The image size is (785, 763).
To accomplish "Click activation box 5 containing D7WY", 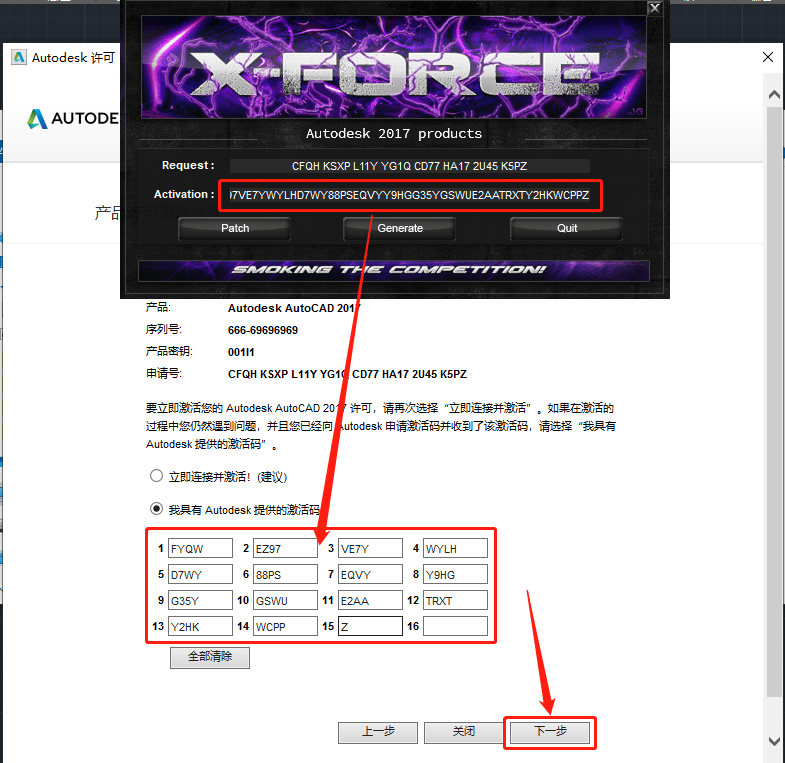I will 200,574.
